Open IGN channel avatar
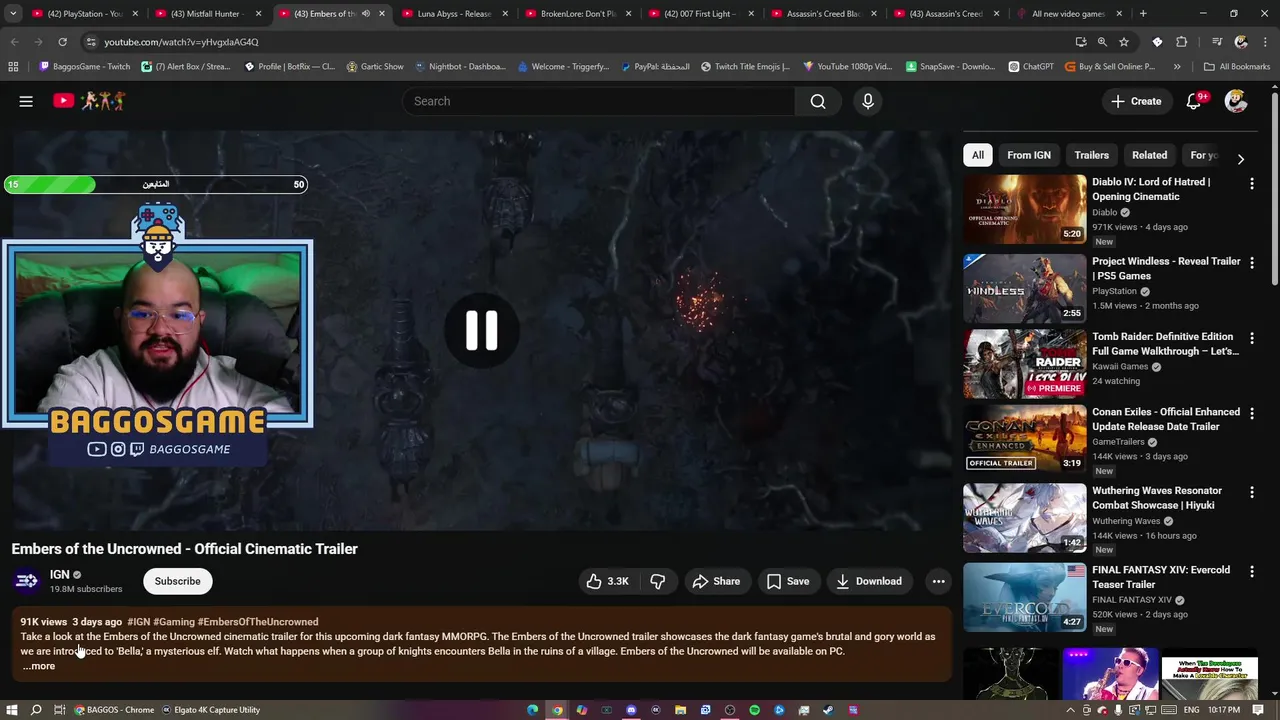Screen dimensions: 1280x720 pyautogui.click(x=27, y=581)
